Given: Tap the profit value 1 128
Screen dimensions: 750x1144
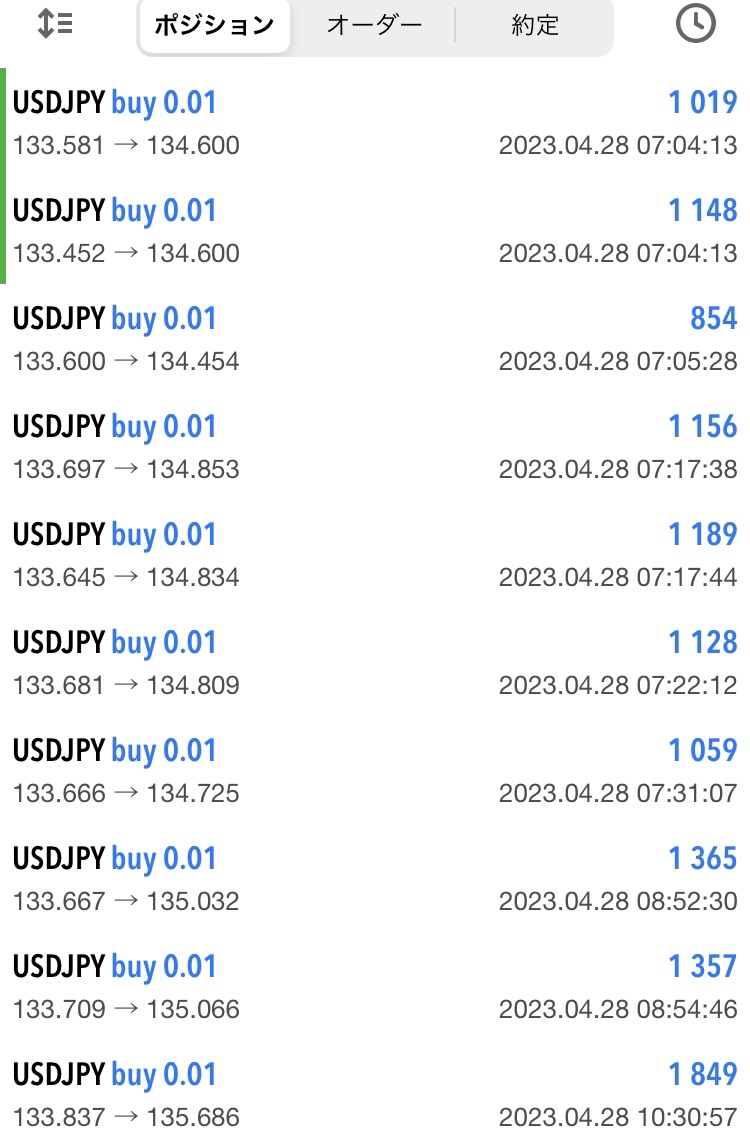Looking at the screenshot, I should pyautogui.click(x=703, y=642).
